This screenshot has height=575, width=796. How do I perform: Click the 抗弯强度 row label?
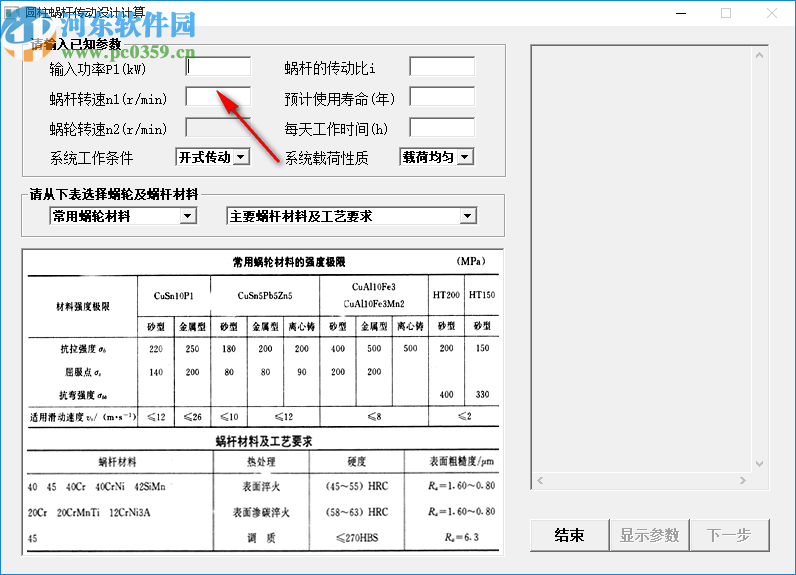[x=83, y=395]
